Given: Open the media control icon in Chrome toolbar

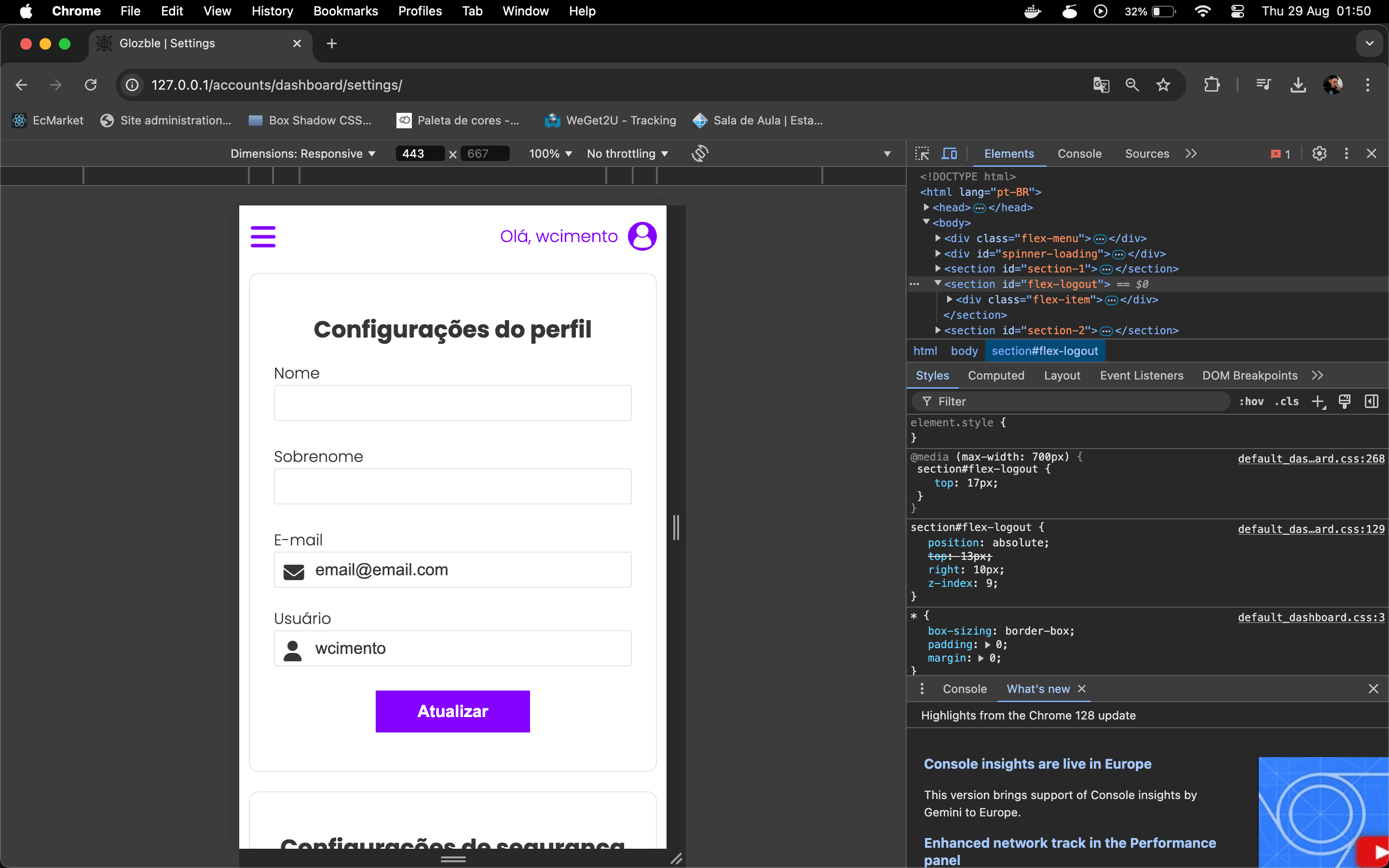Looking at the screenshot, I should [x=1263, y=85].
